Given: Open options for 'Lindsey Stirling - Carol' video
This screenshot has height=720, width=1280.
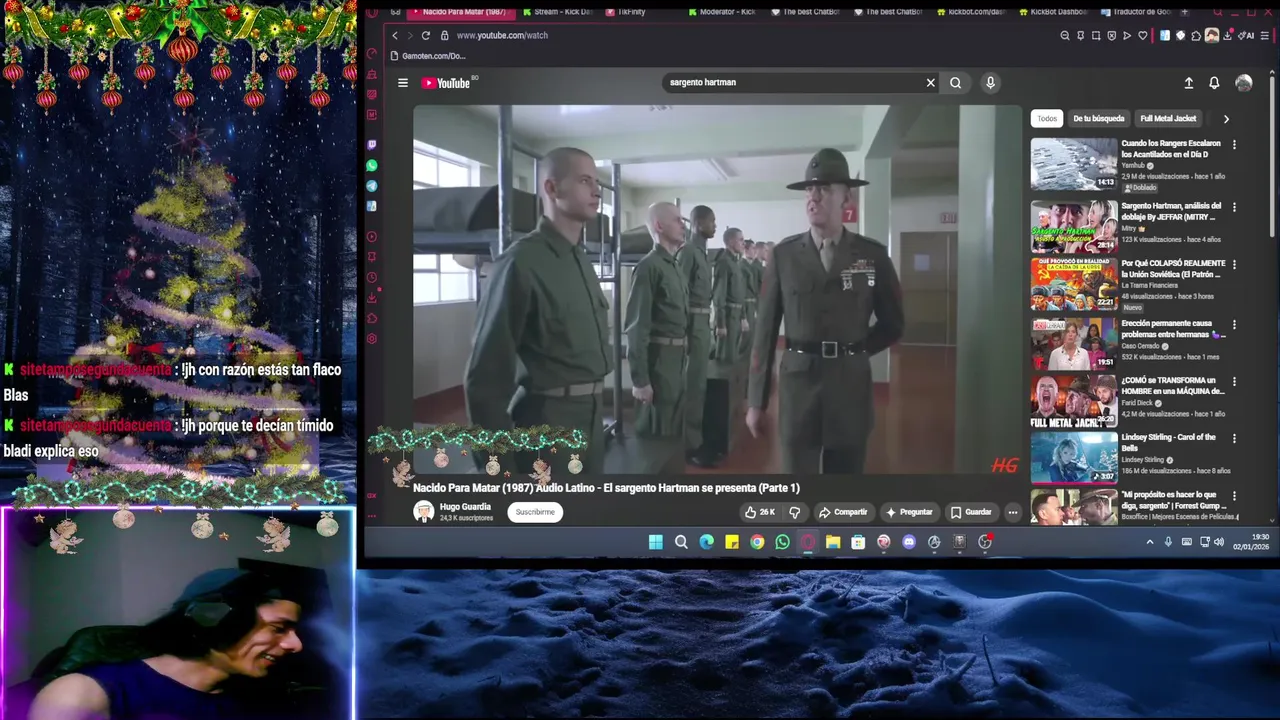Looking at the screenshot, I should [x=1234, y=439].
